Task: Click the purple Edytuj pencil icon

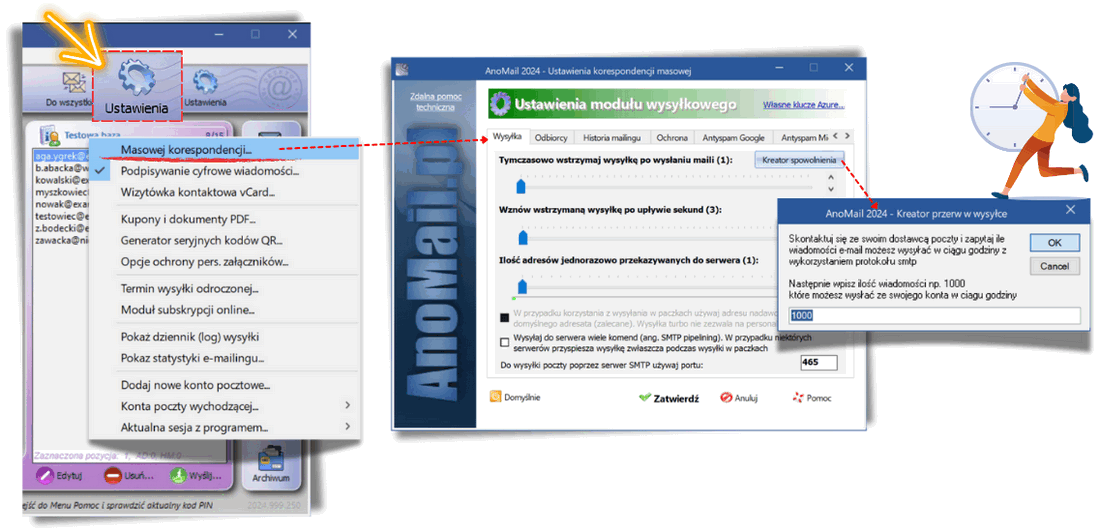Action: coord(47,475)
